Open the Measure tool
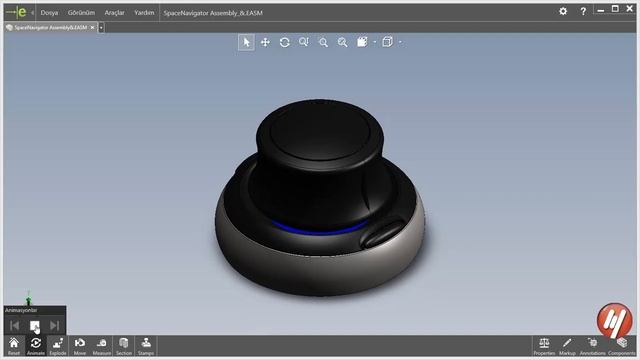The height and width of the screenshot is (360, 640). coord(102,346)
